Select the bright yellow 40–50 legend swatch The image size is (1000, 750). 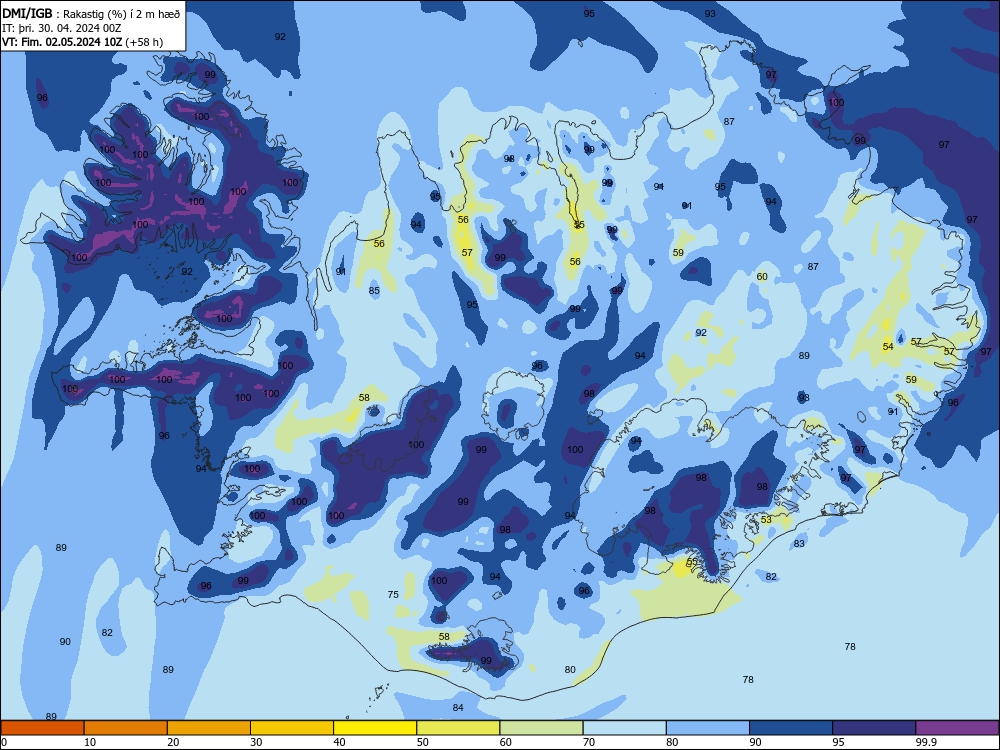(x=375, y=728)
